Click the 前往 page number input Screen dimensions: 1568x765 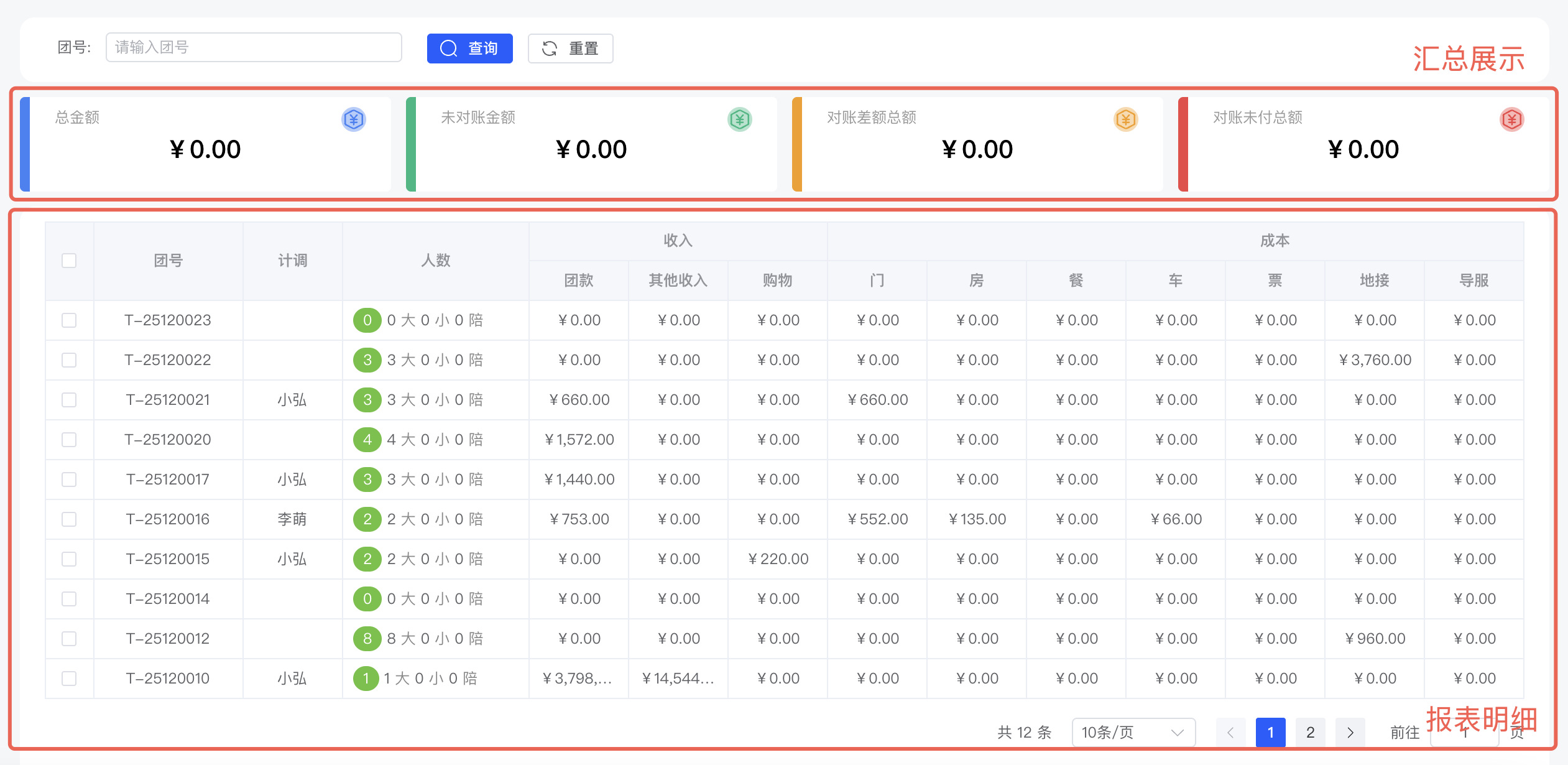click(x=1465, y=732)
